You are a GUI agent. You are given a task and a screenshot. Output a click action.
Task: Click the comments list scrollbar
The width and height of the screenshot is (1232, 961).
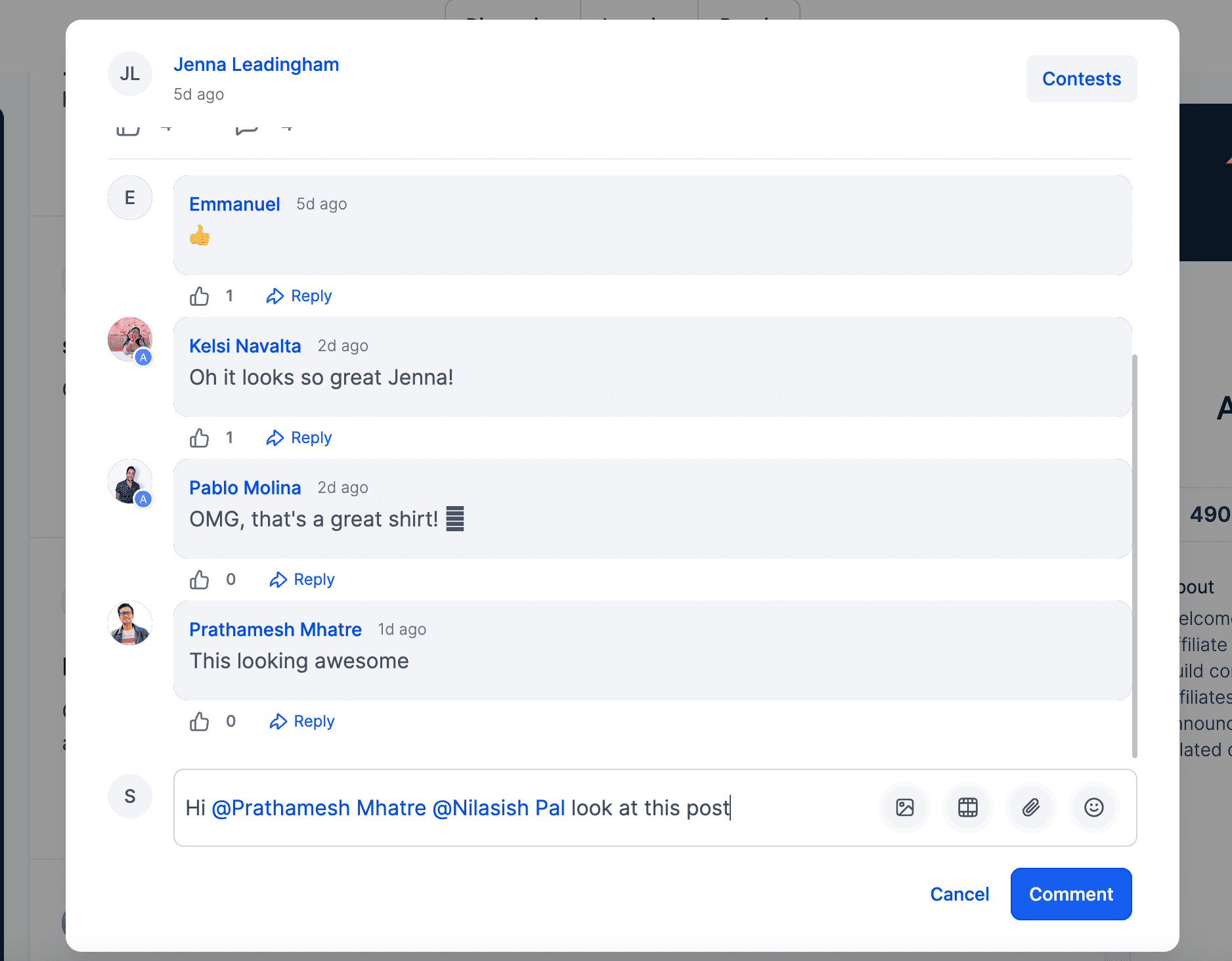(x=1134, y=555)
